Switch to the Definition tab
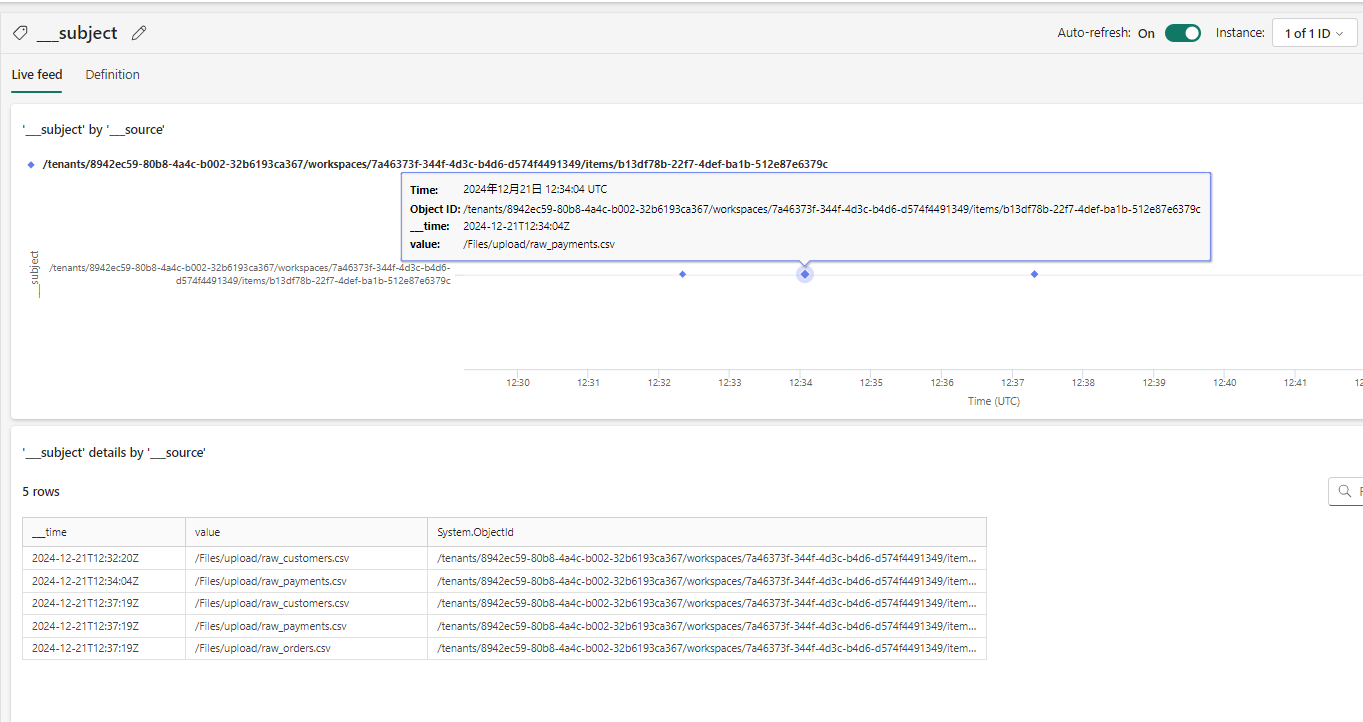1363x722 pixels. (112, 75)
